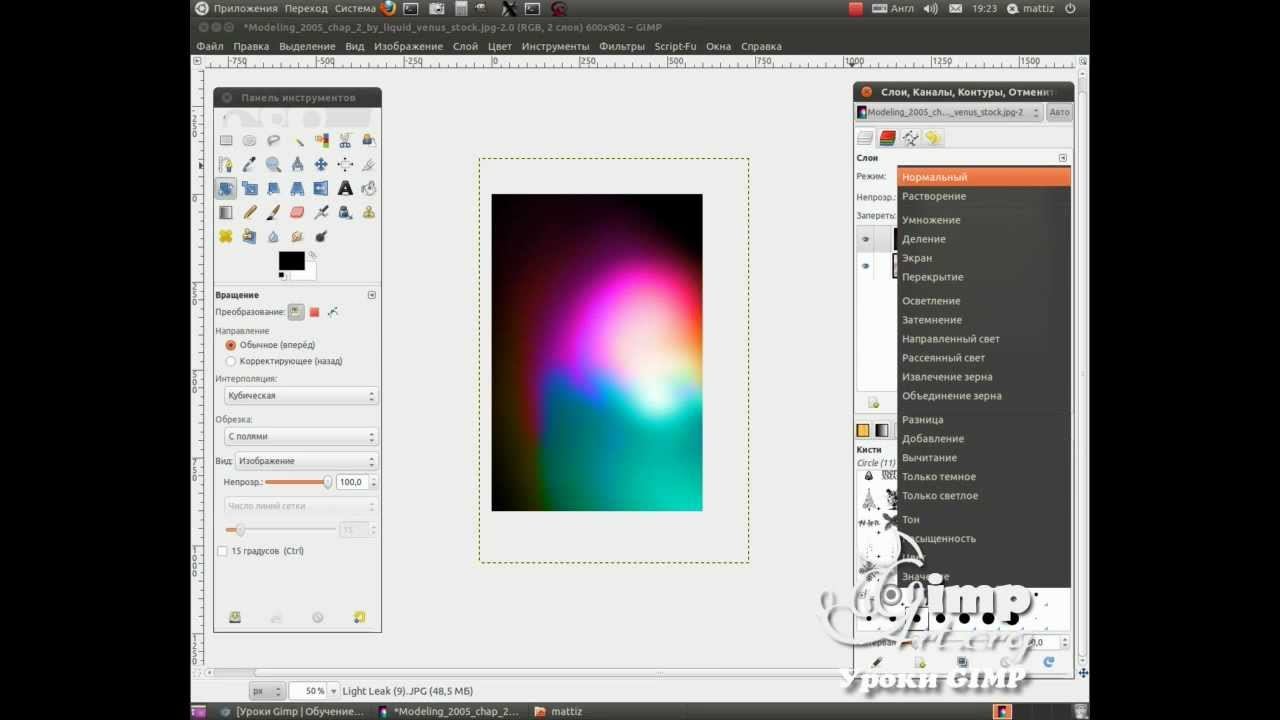Select the Free Select lasso tool
This screenshot has width=1280, height=720.
tap(273, 140)
